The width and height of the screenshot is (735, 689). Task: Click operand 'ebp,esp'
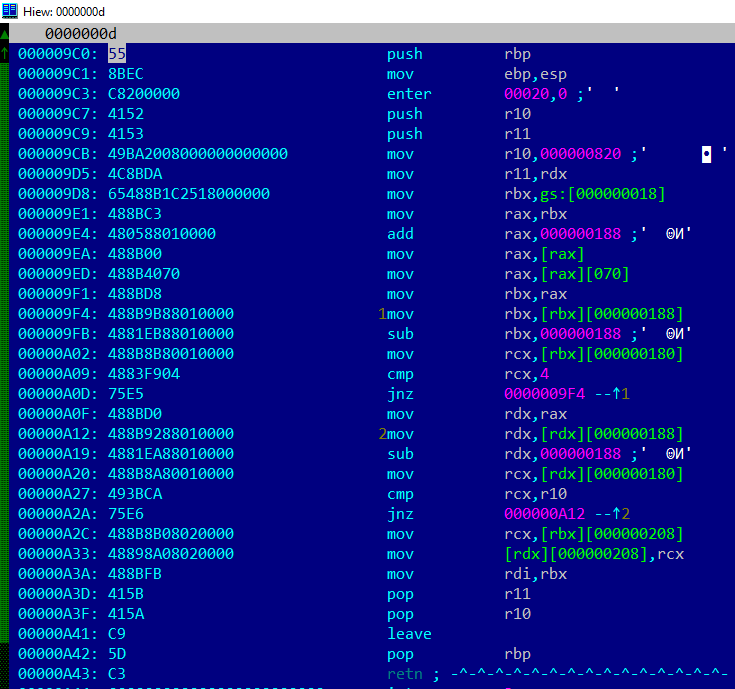tap(535, 74)
